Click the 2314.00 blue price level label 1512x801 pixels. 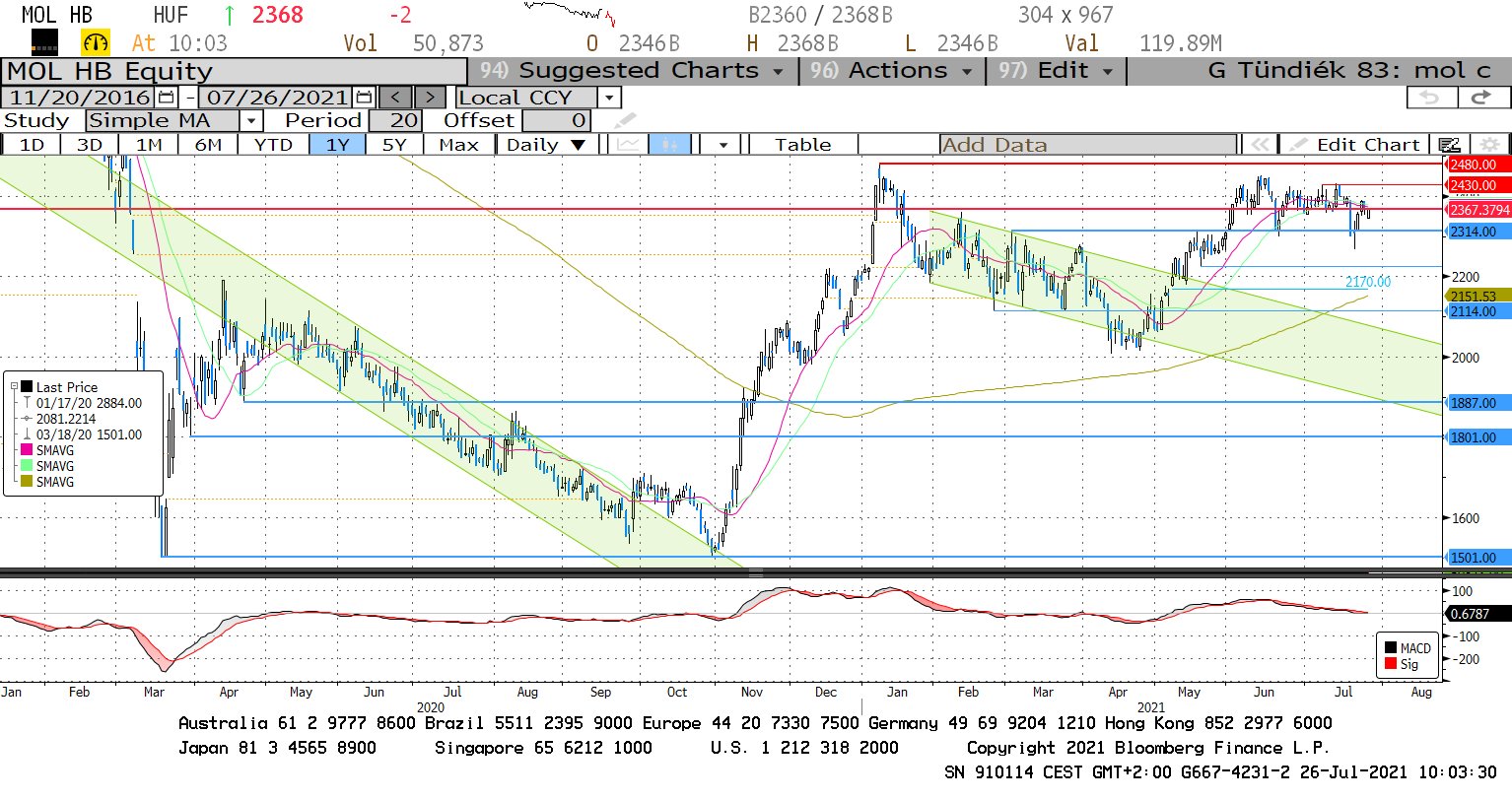click(1477, 232)
